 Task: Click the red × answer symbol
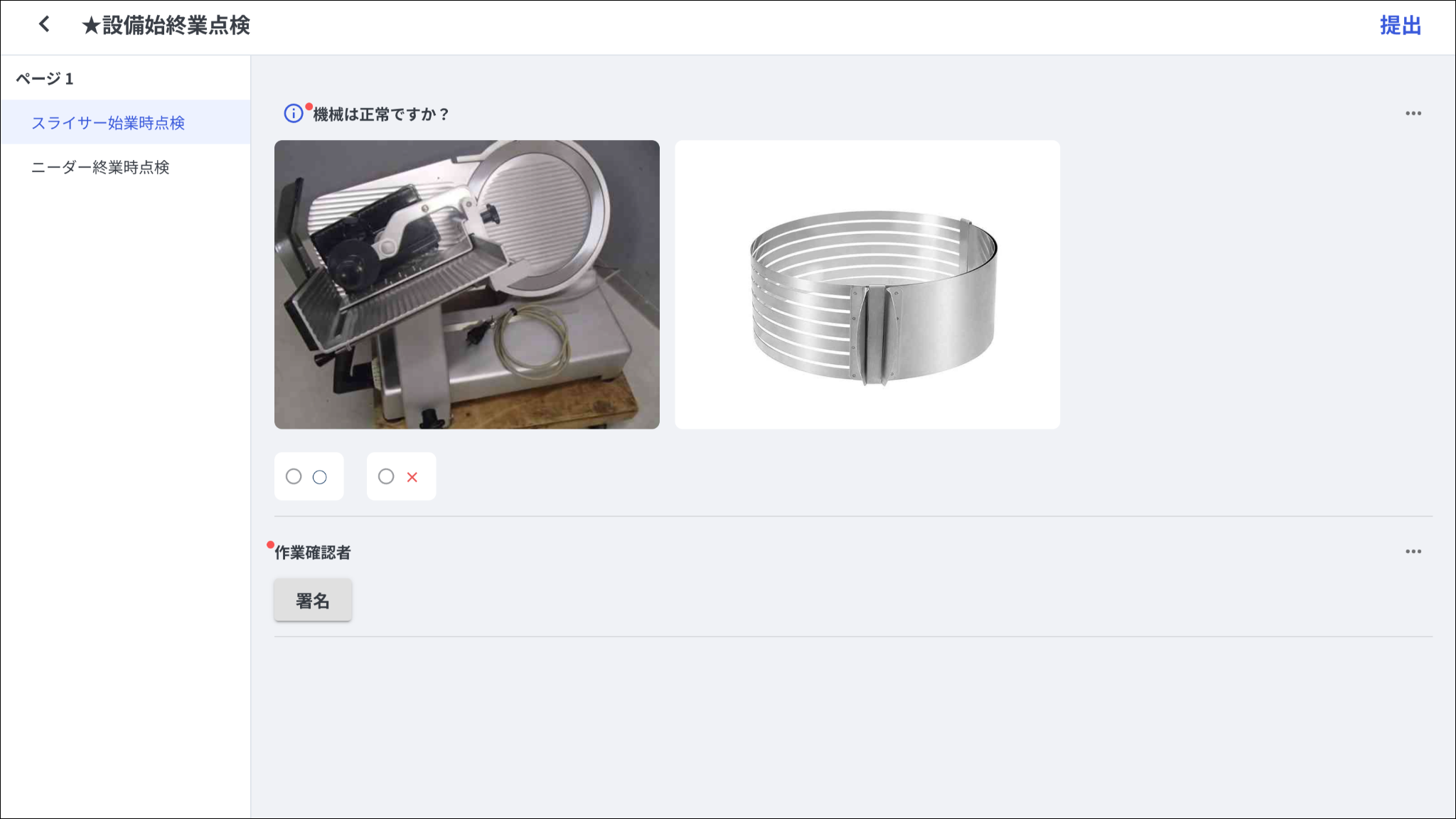point(412,477)
